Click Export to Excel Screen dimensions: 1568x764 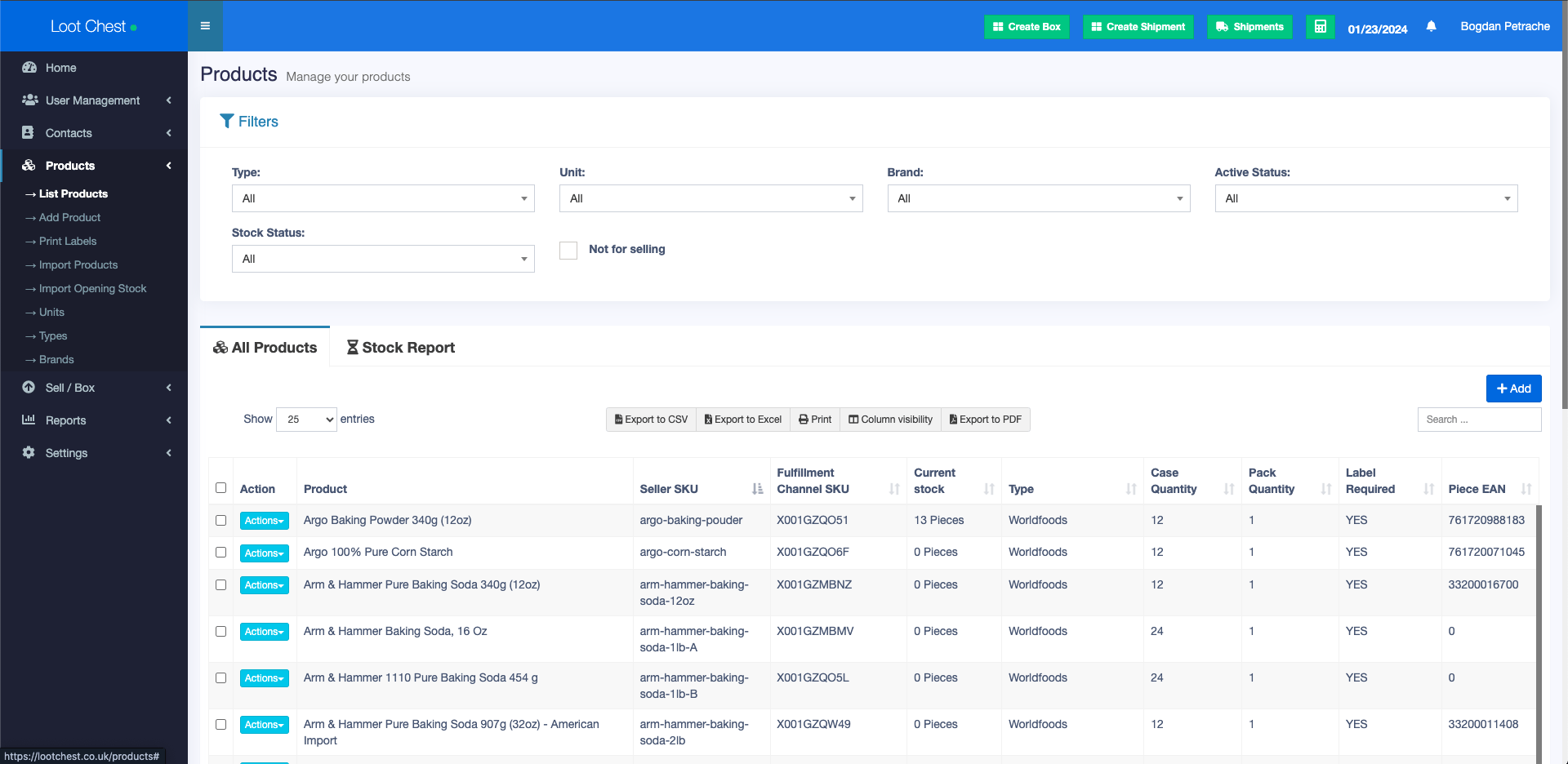click(x=743, y=420)
